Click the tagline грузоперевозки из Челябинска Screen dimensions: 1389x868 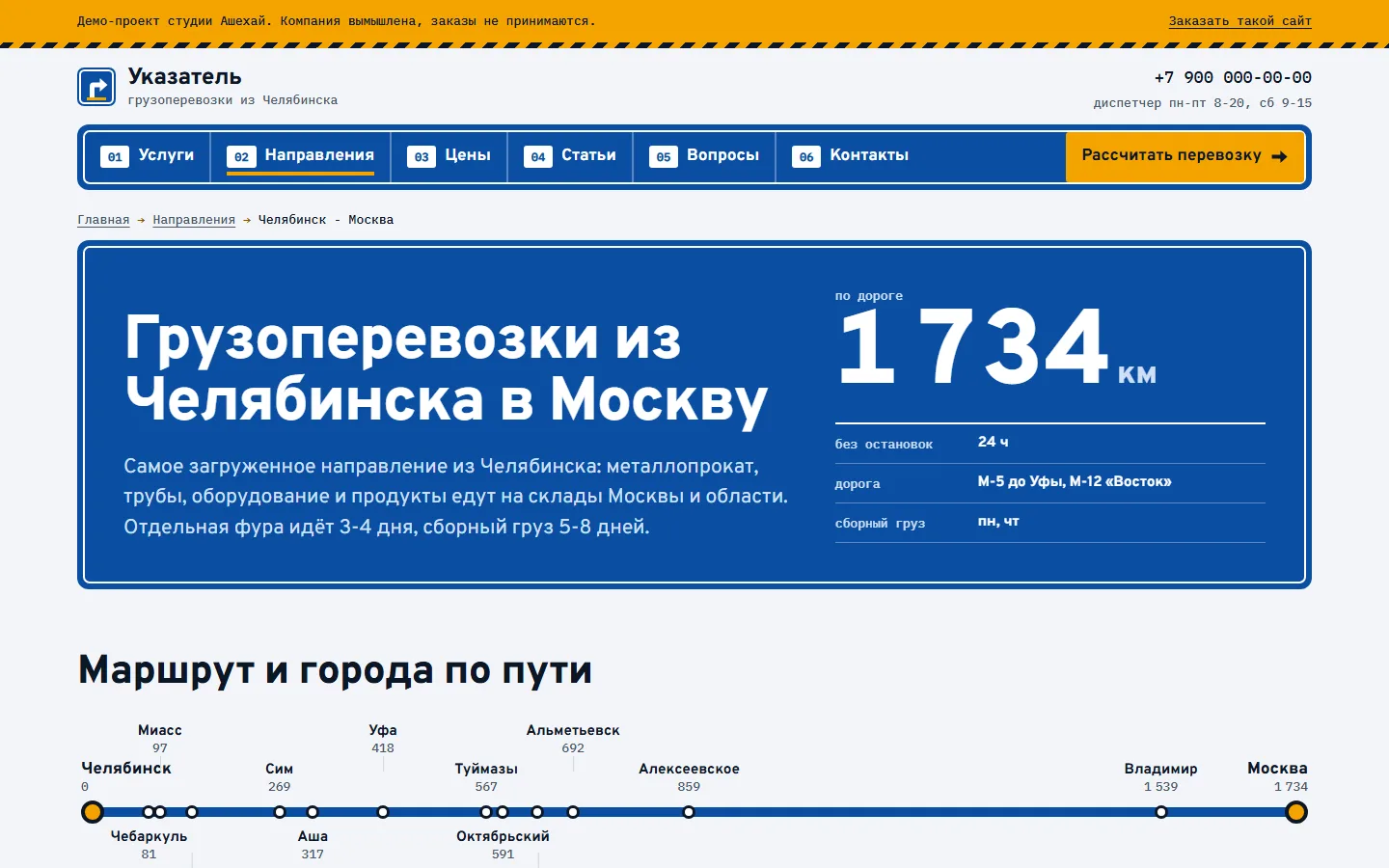232,100
